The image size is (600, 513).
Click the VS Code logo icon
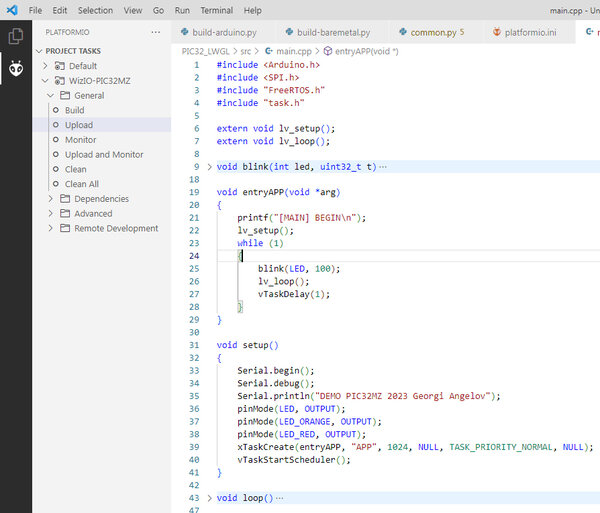[x=12, y=10]
